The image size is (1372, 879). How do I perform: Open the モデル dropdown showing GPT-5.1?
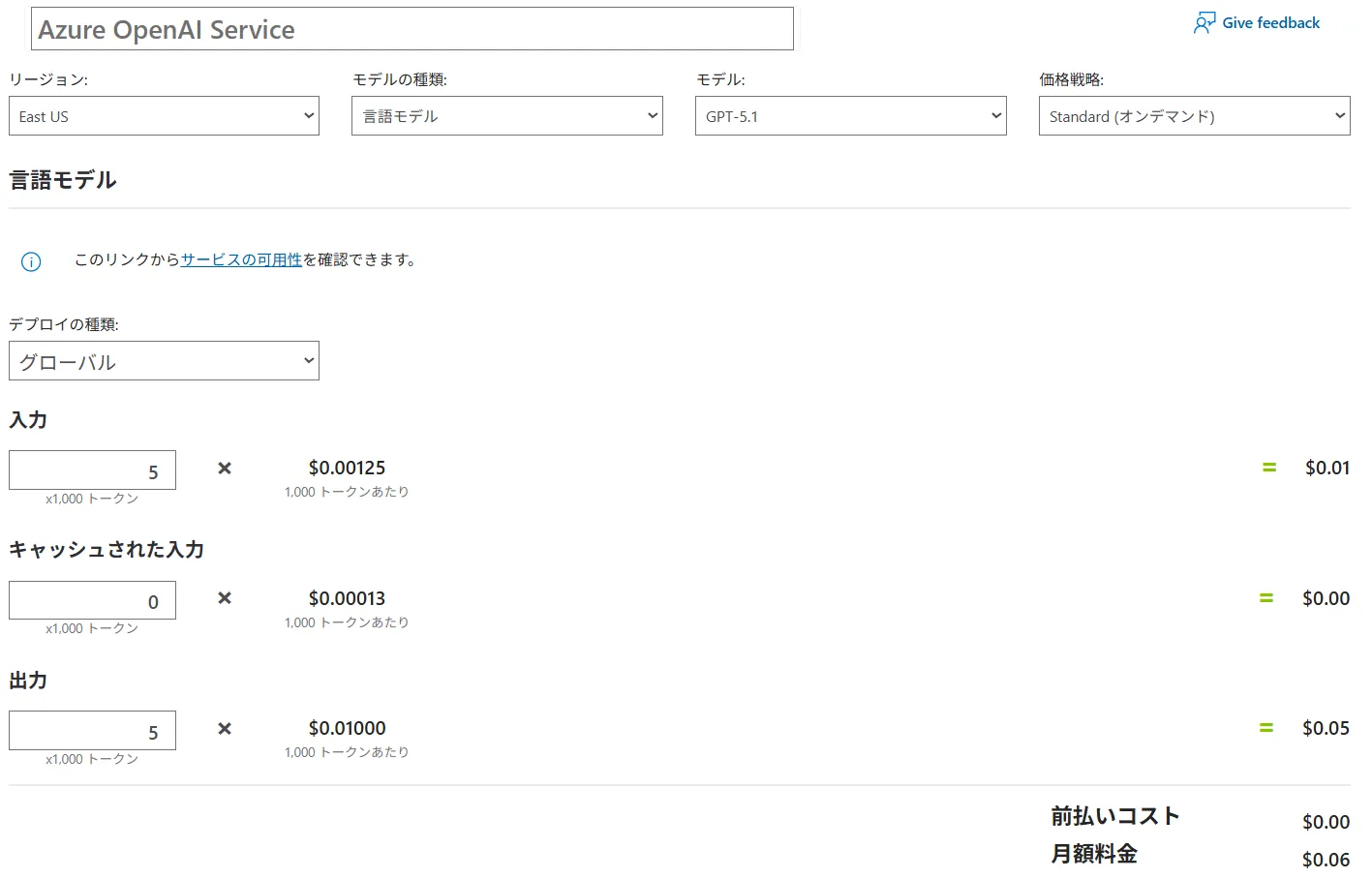pos(851,116)
